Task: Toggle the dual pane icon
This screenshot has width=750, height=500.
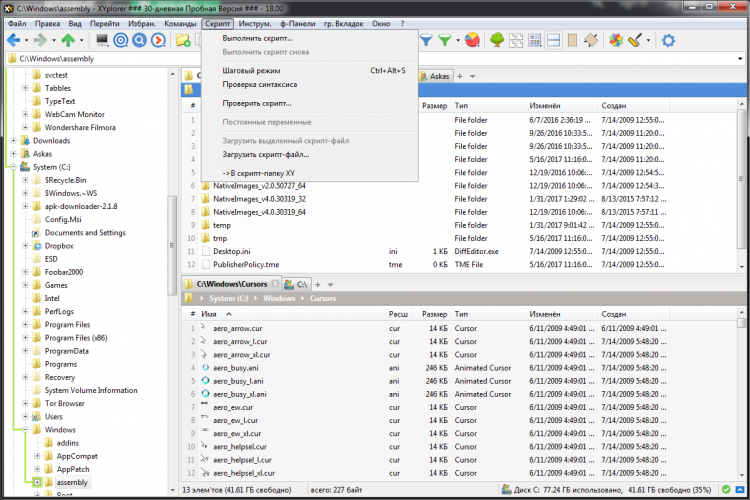Action: pos(553,40)
